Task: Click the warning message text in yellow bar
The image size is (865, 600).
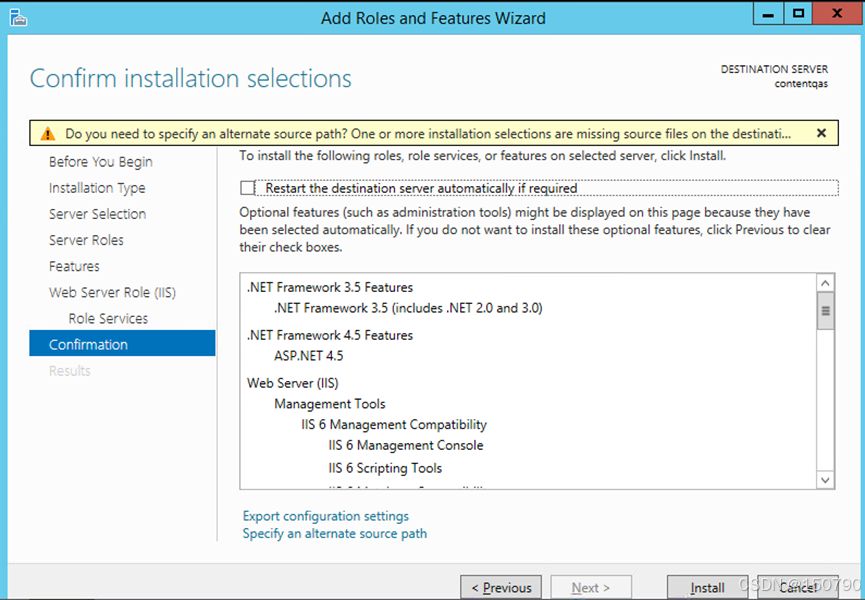Action: point(428,133)
